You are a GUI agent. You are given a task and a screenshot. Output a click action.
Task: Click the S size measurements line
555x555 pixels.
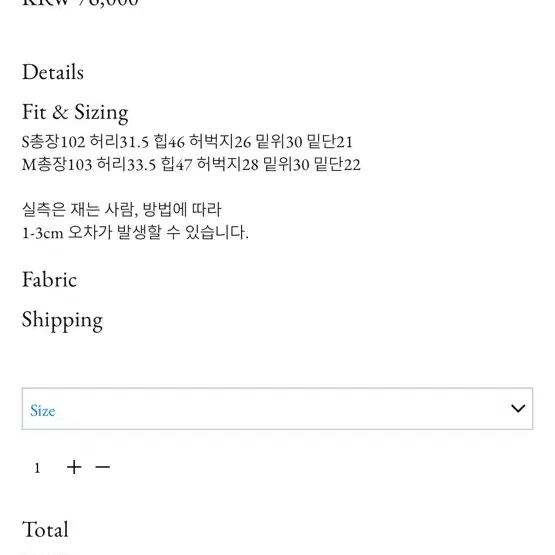tap(187, 142)
